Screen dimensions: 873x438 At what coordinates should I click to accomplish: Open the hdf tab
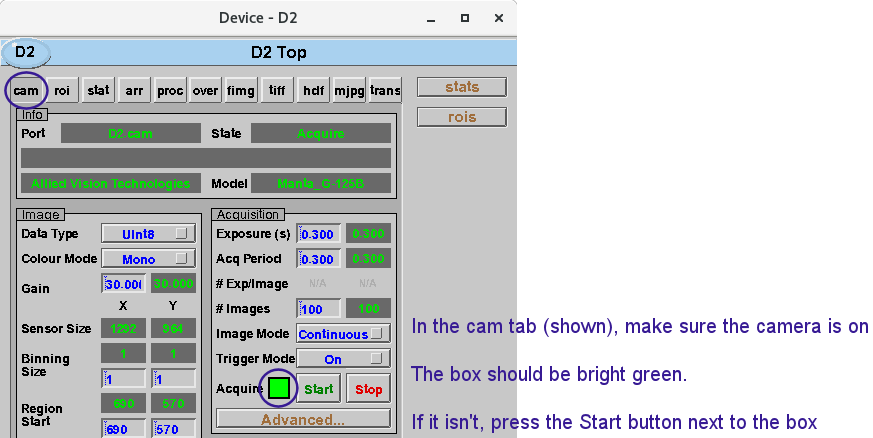point(313,90)
